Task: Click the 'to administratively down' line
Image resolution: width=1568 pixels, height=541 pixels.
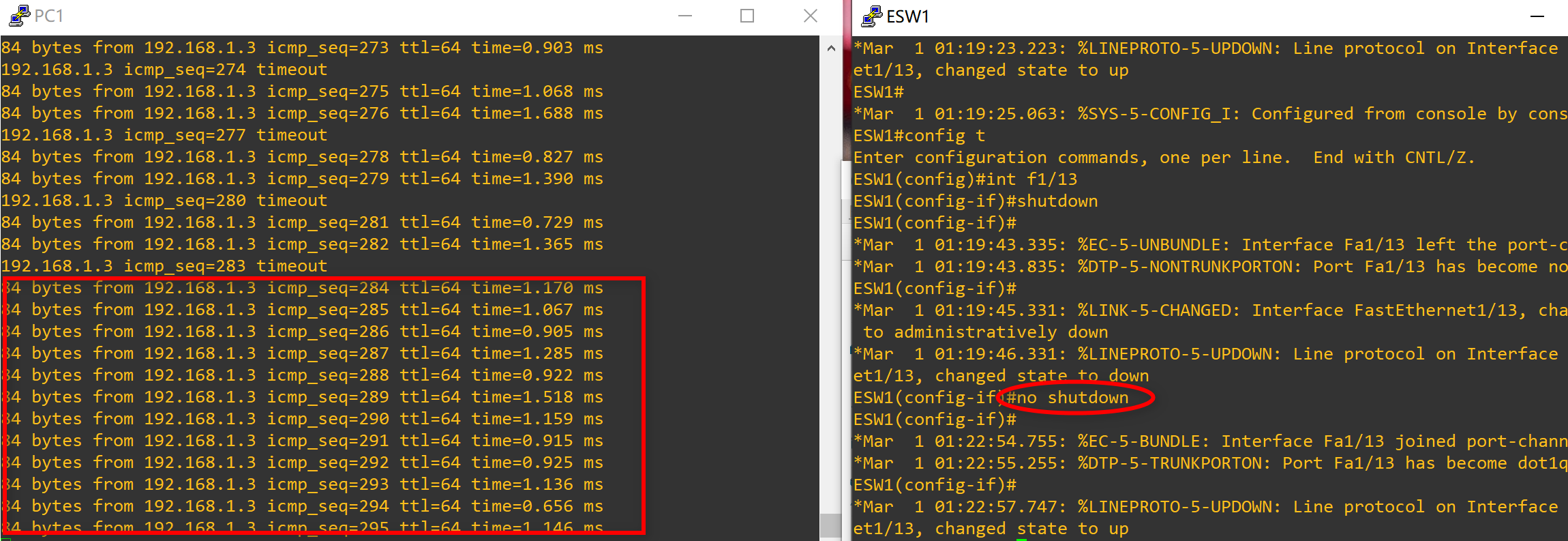Action: pyautogui.click(x=986, y=332)
